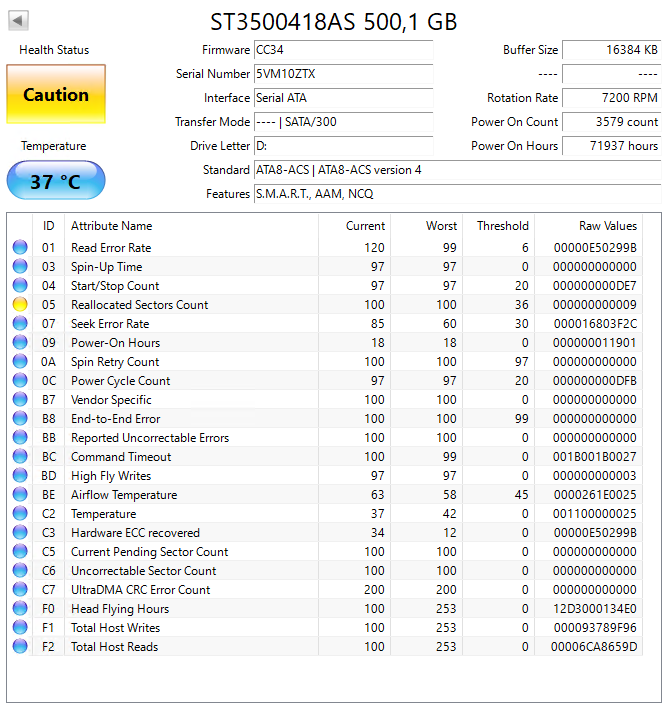Select the Reallocated Sectors Count attribute name
Screen dimensions: 667x705
coord(139,305)
